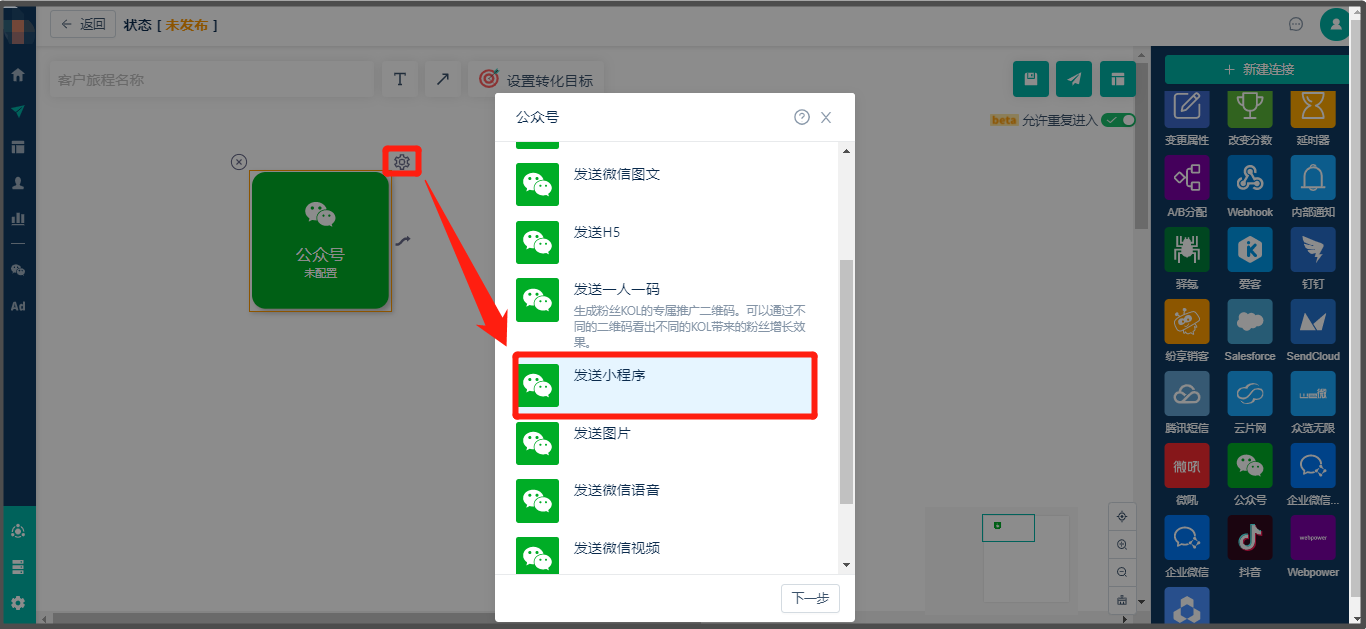
Task: Click the remove X icon beside 公众号 node
Action: click(x=238, y=161)
